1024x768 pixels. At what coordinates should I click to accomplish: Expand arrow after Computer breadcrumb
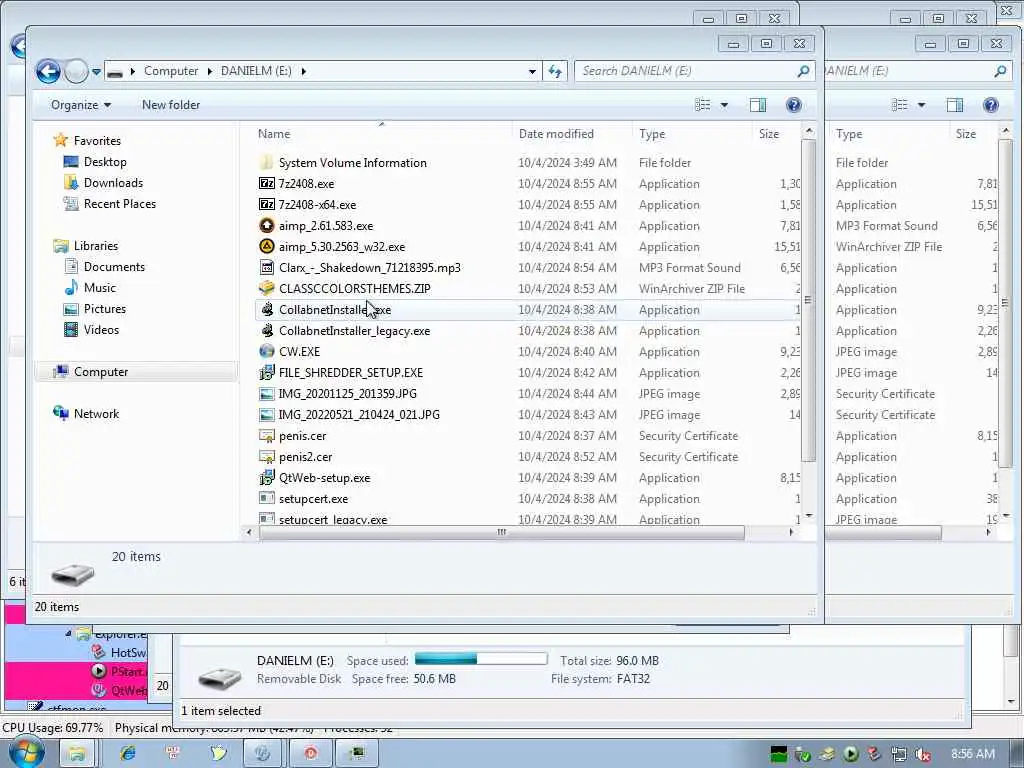click(210, 71)
